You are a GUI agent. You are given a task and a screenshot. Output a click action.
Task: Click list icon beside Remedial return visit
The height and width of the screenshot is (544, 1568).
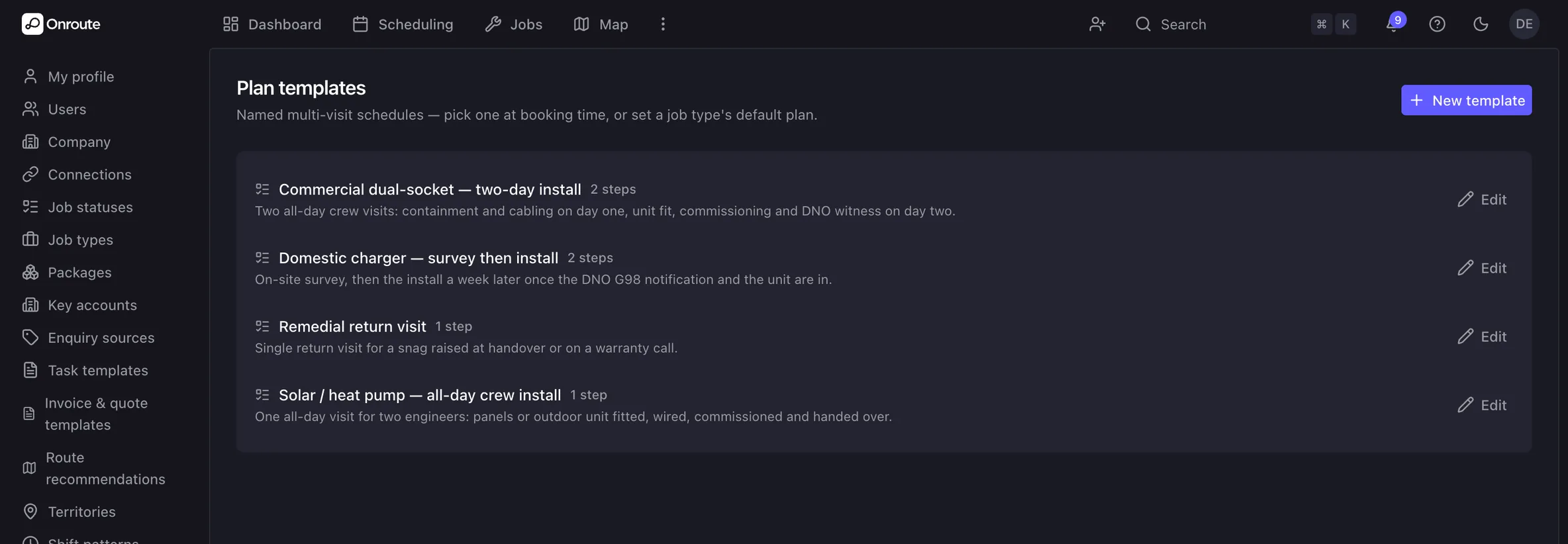pos(262,326)
